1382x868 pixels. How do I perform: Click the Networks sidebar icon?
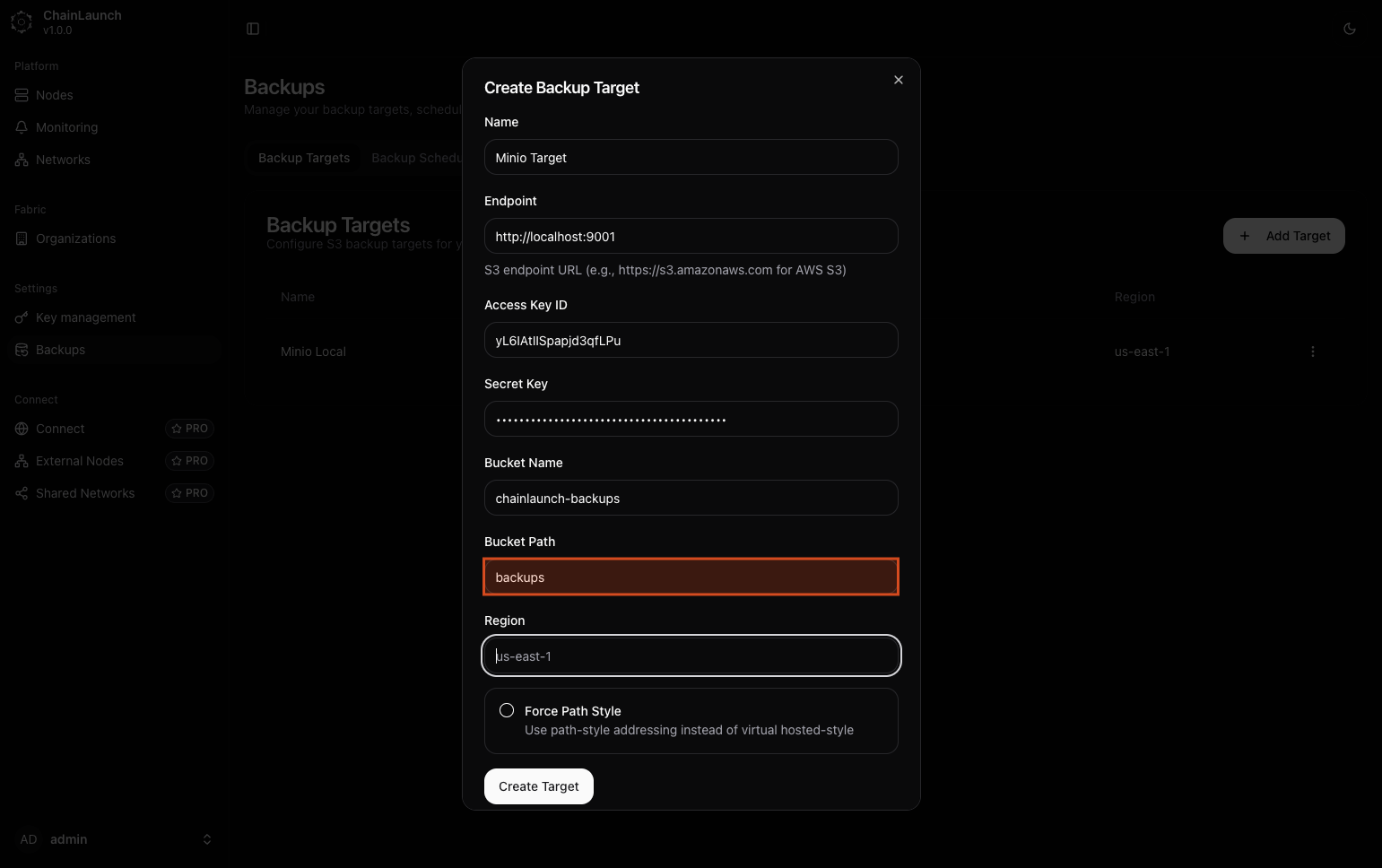click(x=22, y=160)
